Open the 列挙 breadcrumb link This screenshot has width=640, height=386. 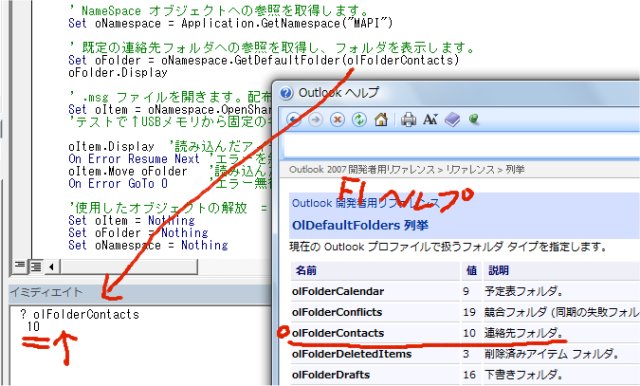pyautogui.click(x=514, y=169)
